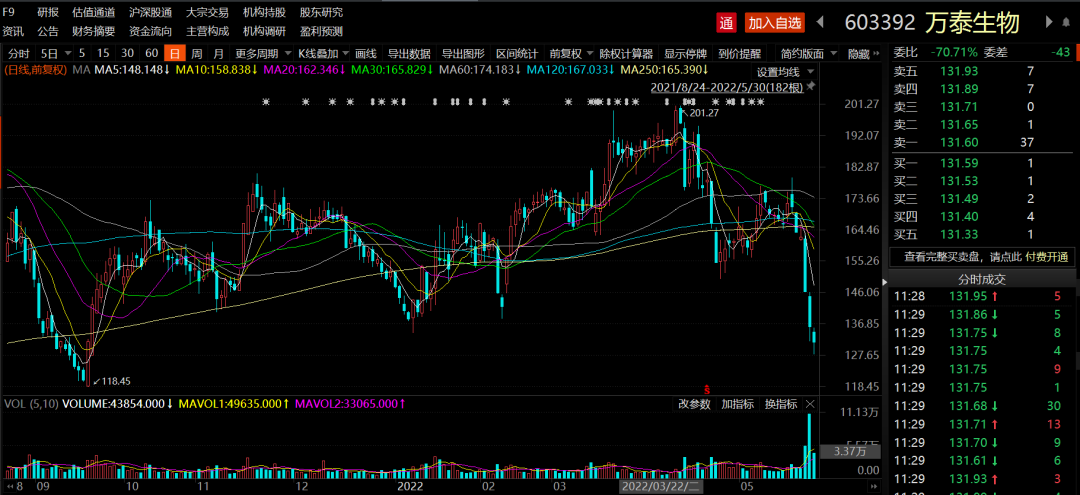Screen dimensions: 1080x495
Task: Open the 大宗交易 menu item
Action: 207,13
